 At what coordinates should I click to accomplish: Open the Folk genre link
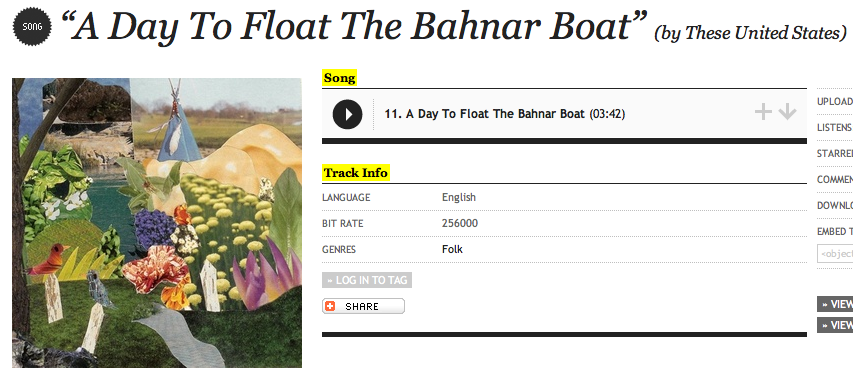point(452,249)
